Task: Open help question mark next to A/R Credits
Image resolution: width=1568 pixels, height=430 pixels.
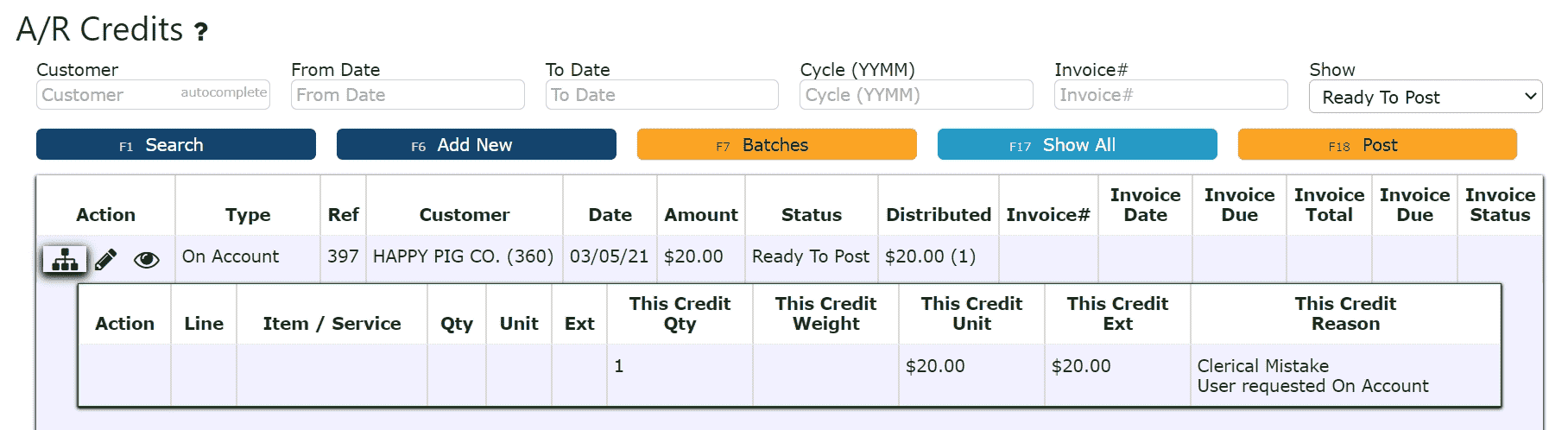Action: [201, 33]
